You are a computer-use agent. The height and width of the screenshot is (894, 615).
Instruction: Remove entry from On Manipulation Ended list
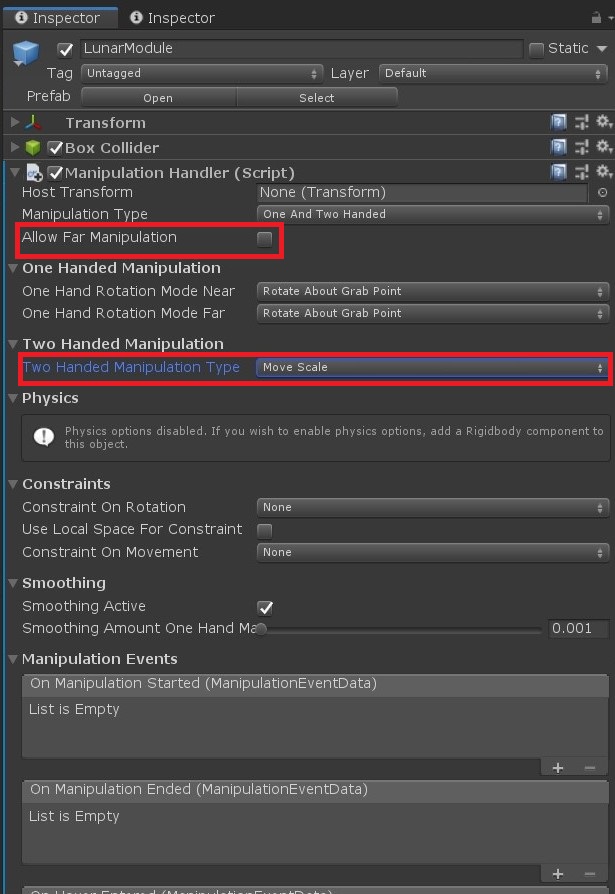coord(590,873)
